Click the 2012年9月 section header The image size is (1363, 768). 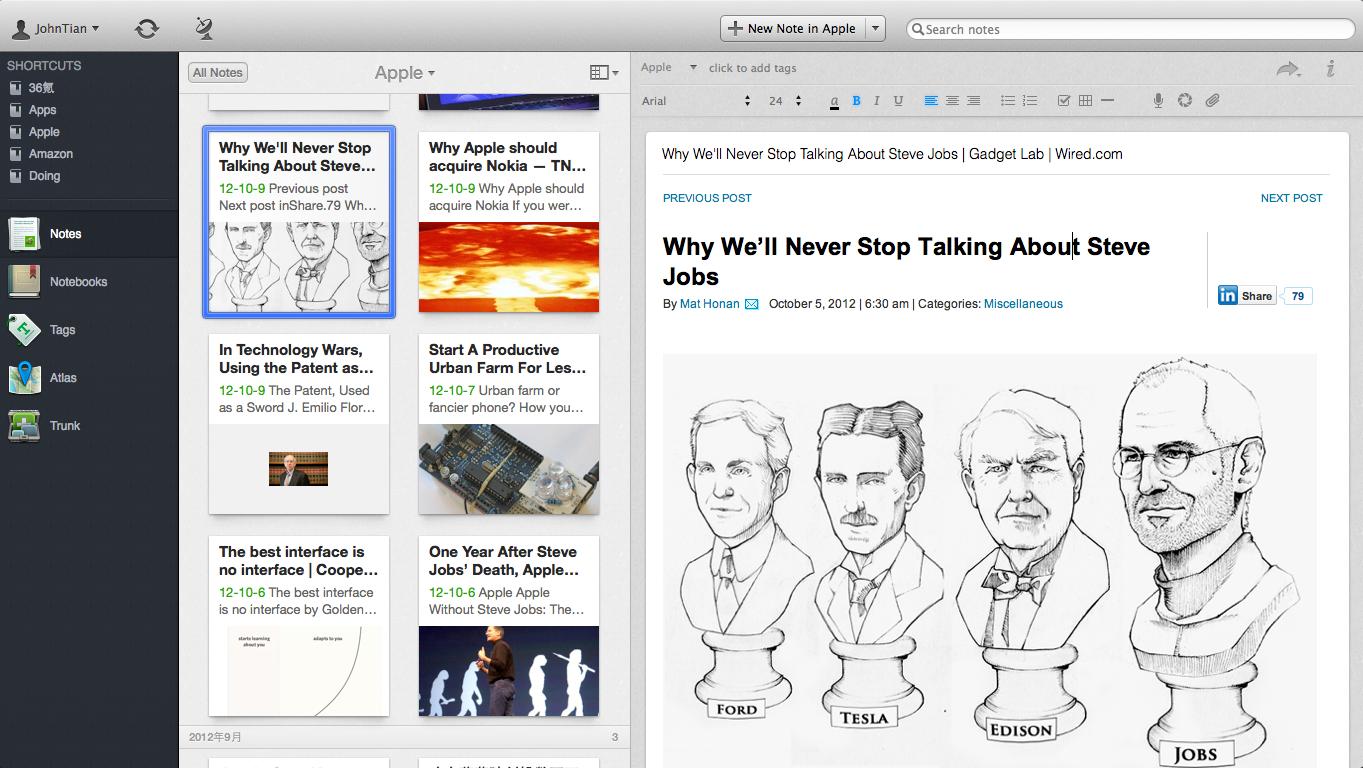click(404, 737)
